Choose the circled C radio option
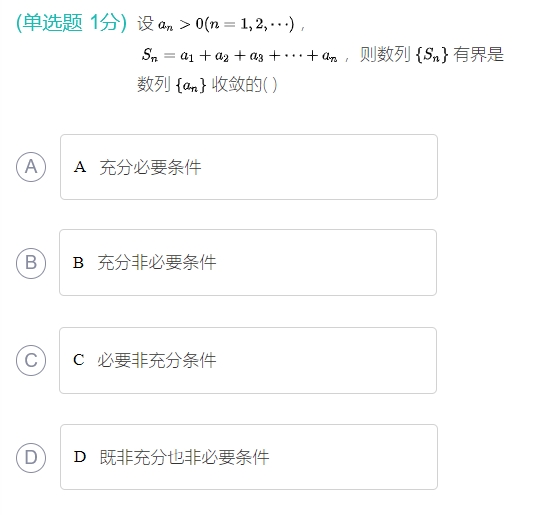 pyautogui.click(x=31, y=360)
